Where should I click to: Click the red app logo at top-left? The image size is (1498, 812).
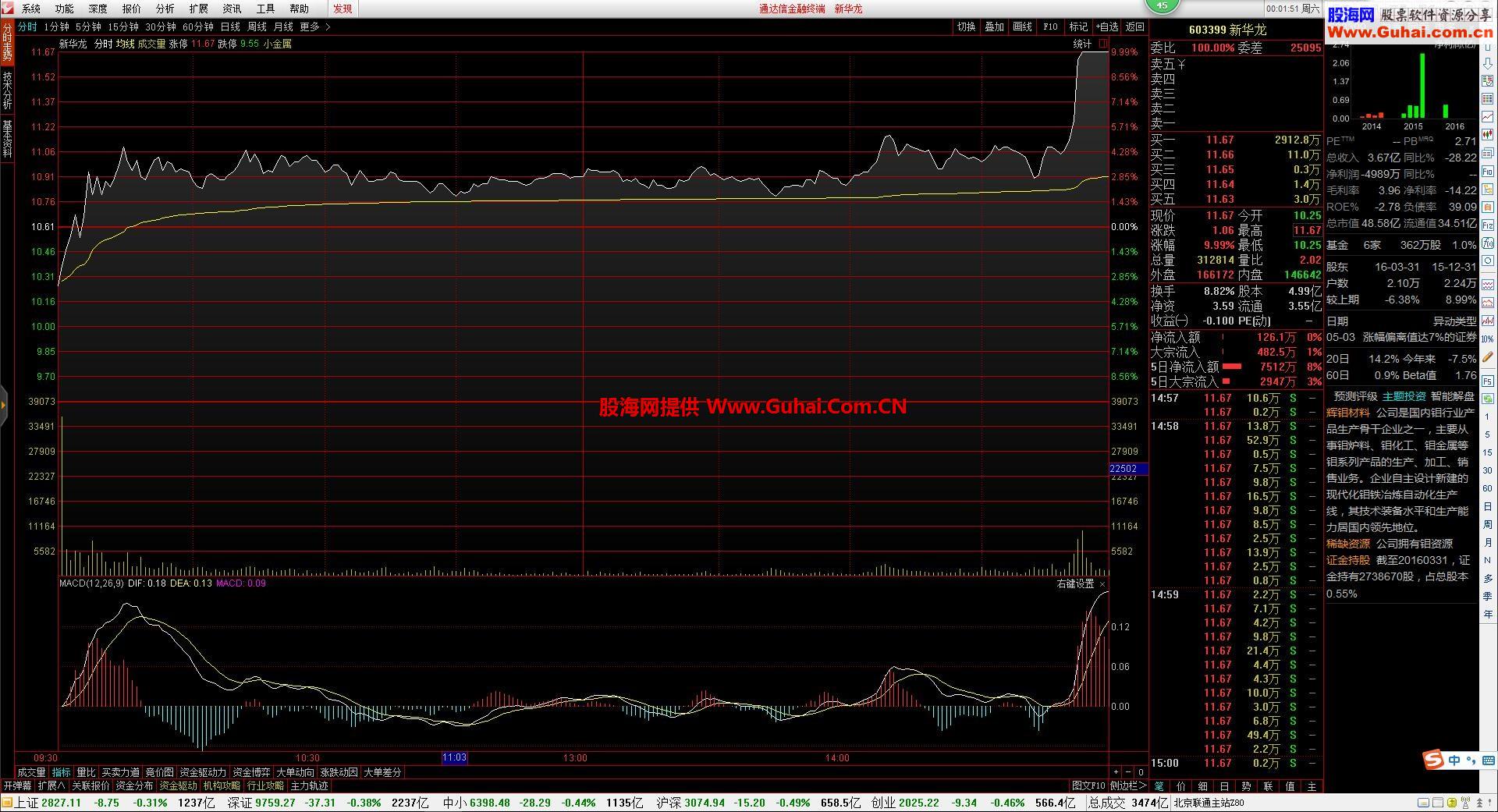(x=8, y=9)
